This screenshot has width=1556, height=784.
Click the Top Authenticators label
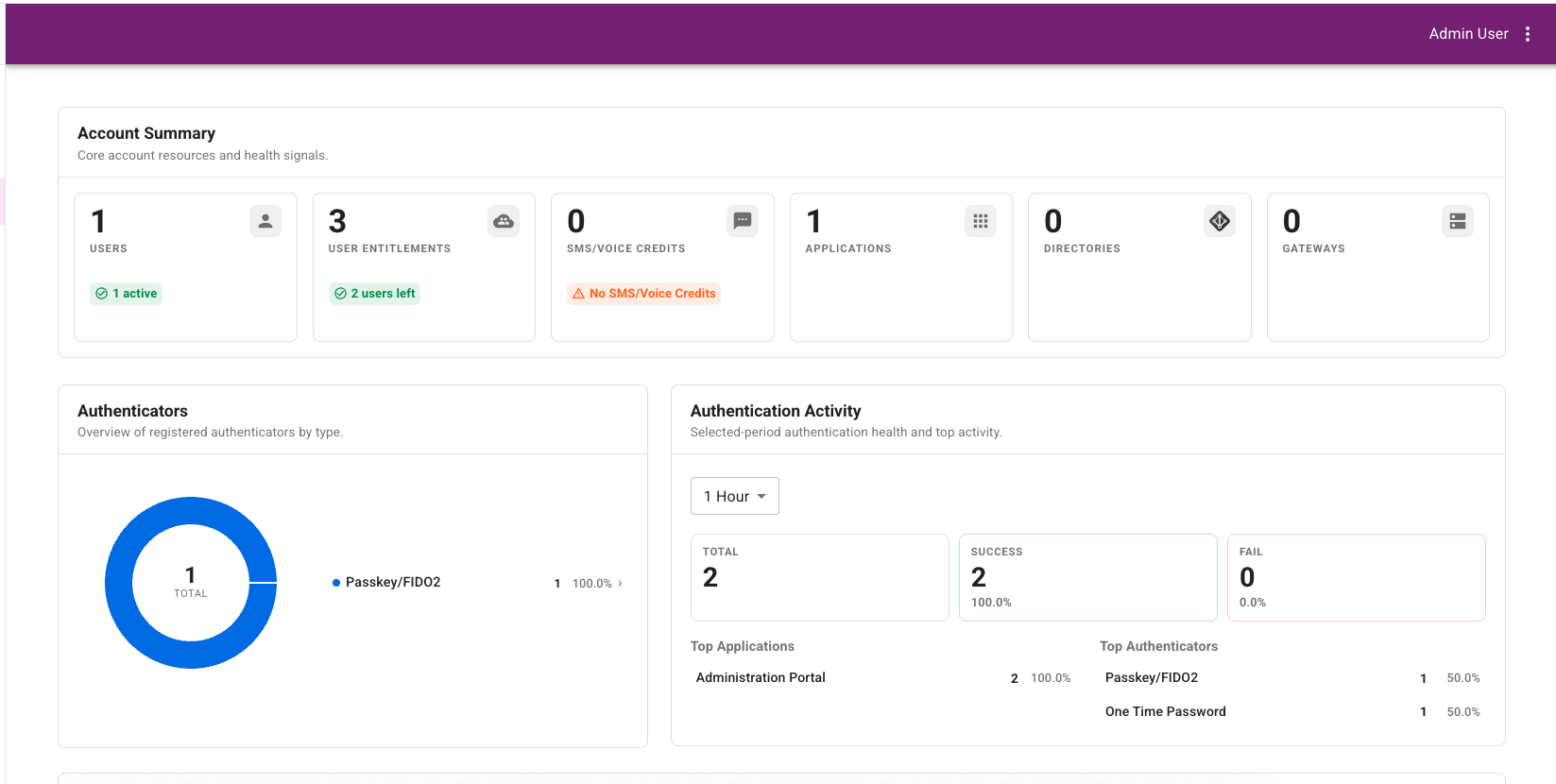(x=1158, y=646)
